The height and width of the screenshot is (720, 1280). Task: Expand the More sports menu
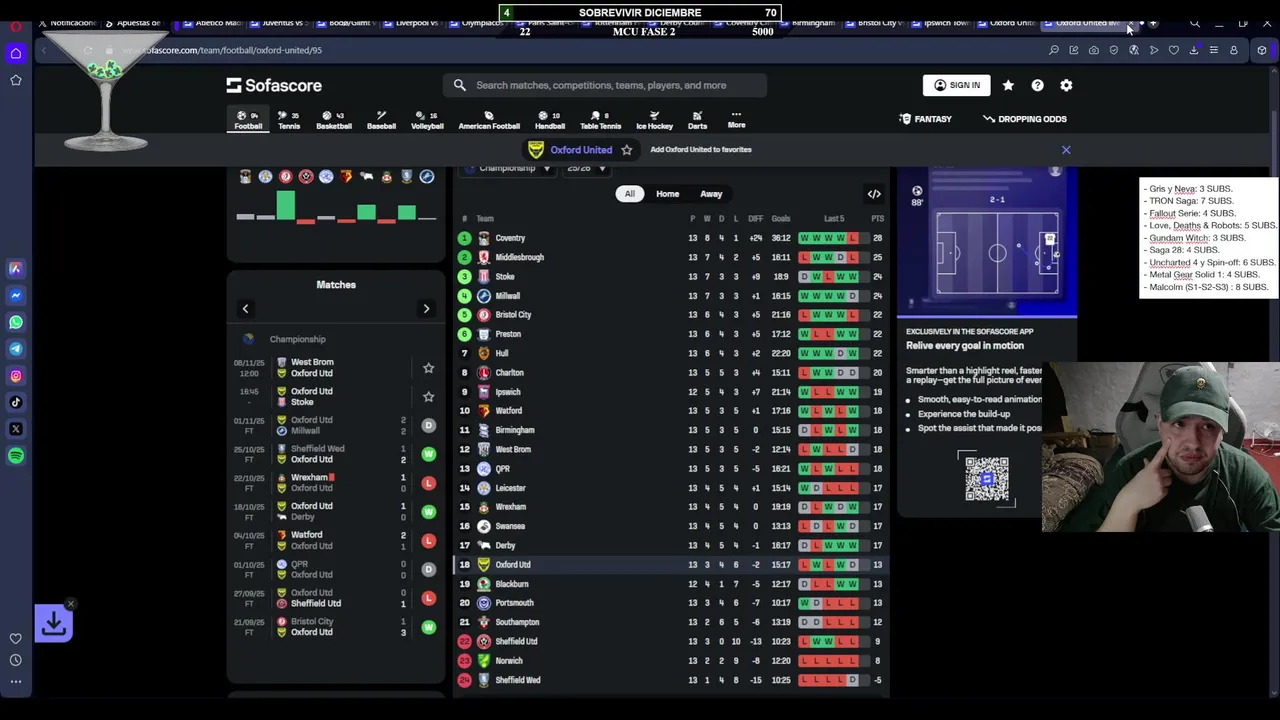tap(736, 120)
